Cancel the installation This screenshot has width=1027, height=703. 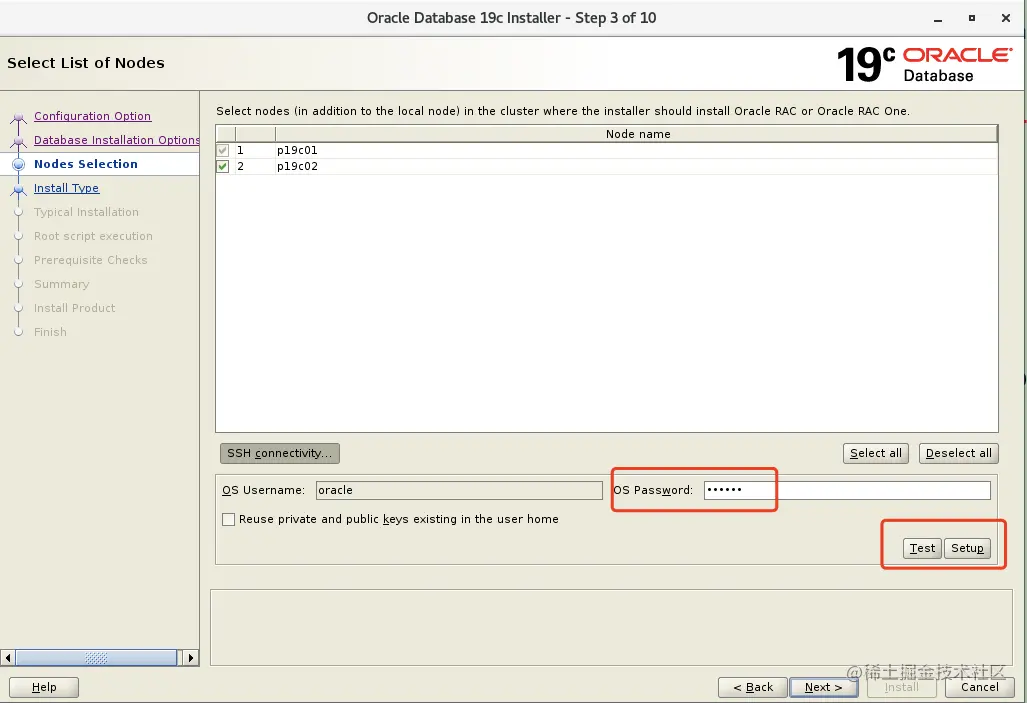point(980,687)
